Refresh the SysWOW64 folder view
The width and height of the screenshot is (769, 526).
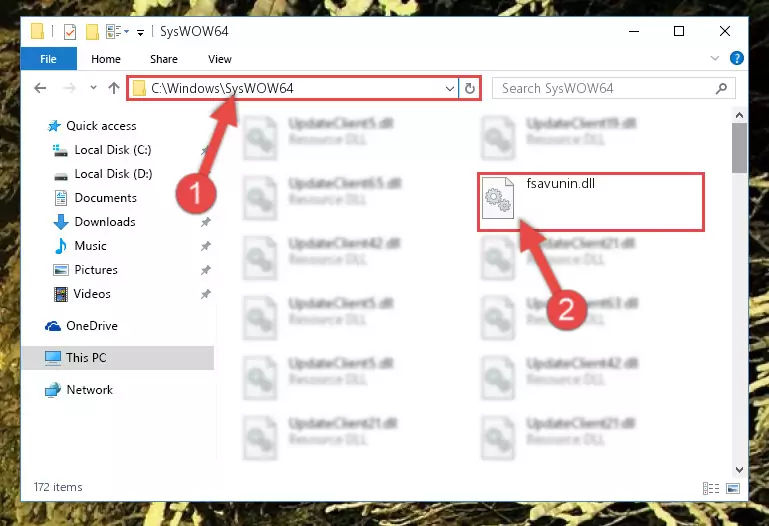pos(470,89)
